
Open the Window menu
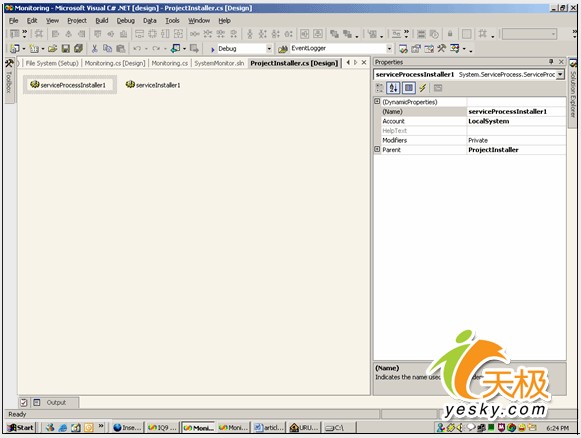coord(199,21)
